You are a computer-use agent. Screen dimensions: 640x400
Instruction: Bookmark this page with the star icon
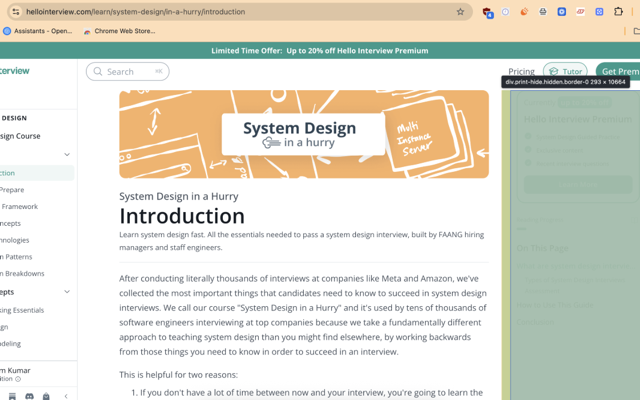tap(460, 12)
